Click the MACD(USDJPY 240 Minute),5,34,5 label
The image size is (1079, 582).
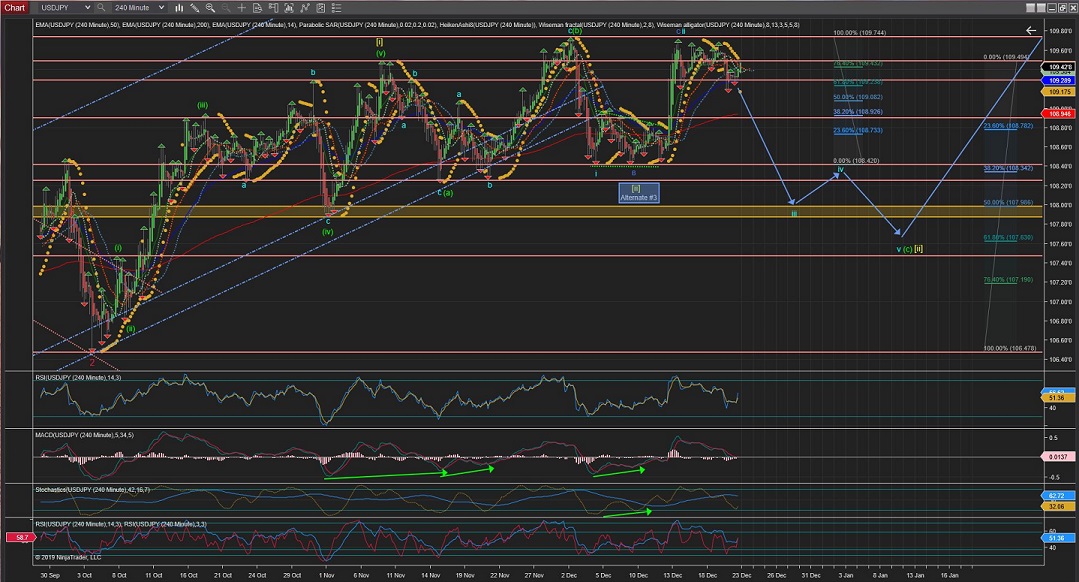tap(85, 435)
